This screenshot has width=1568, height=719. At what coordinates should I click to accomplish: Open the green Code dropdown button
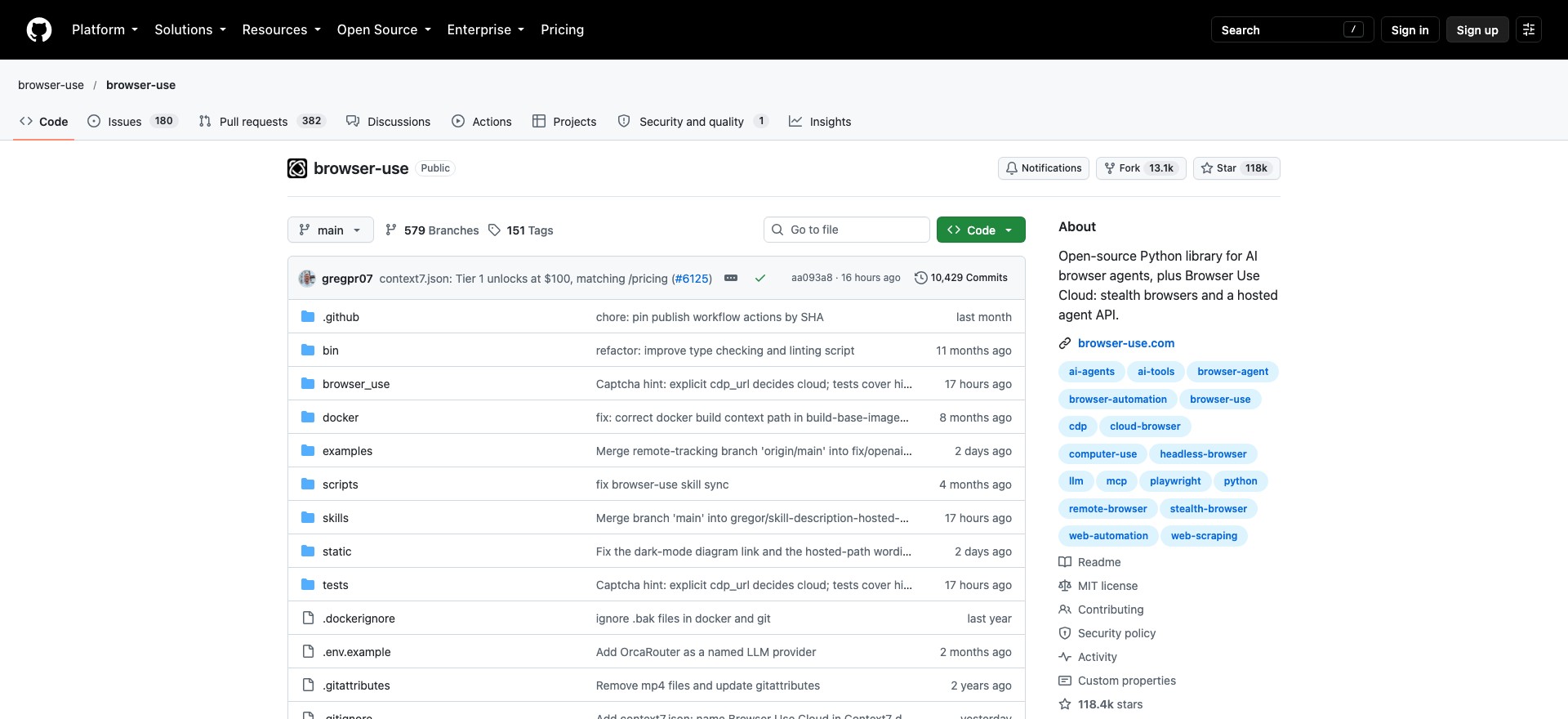point(981,230)
